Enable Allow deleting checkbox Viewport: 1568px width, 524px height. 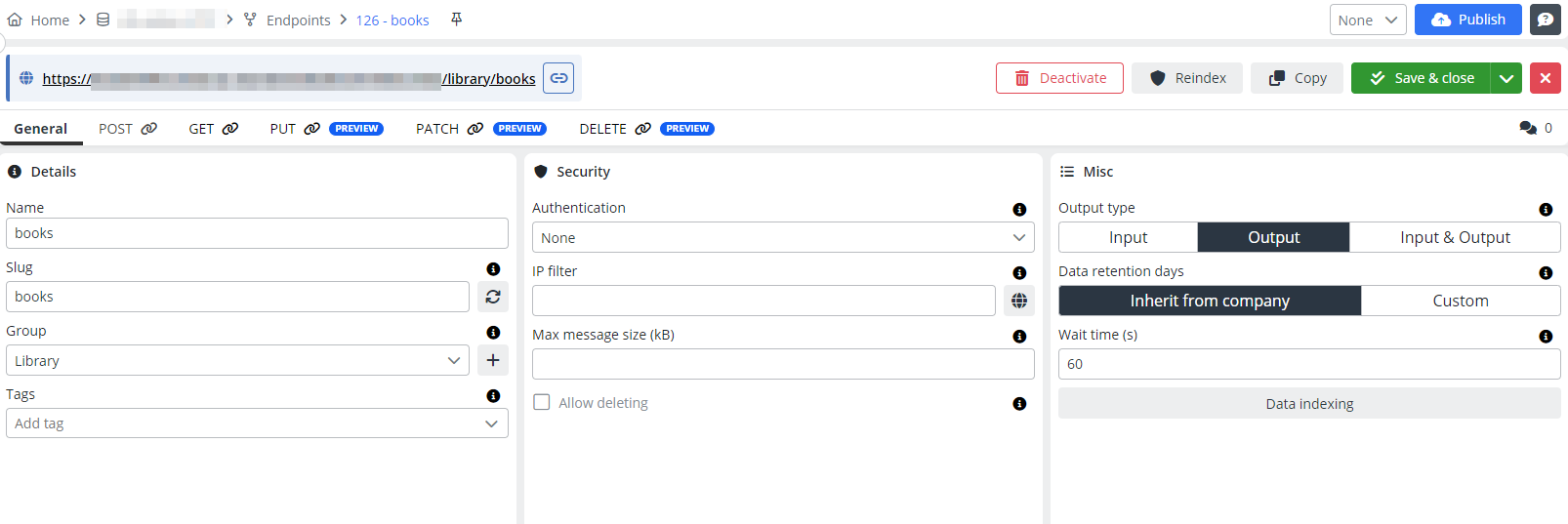click(x=542, y=402)
